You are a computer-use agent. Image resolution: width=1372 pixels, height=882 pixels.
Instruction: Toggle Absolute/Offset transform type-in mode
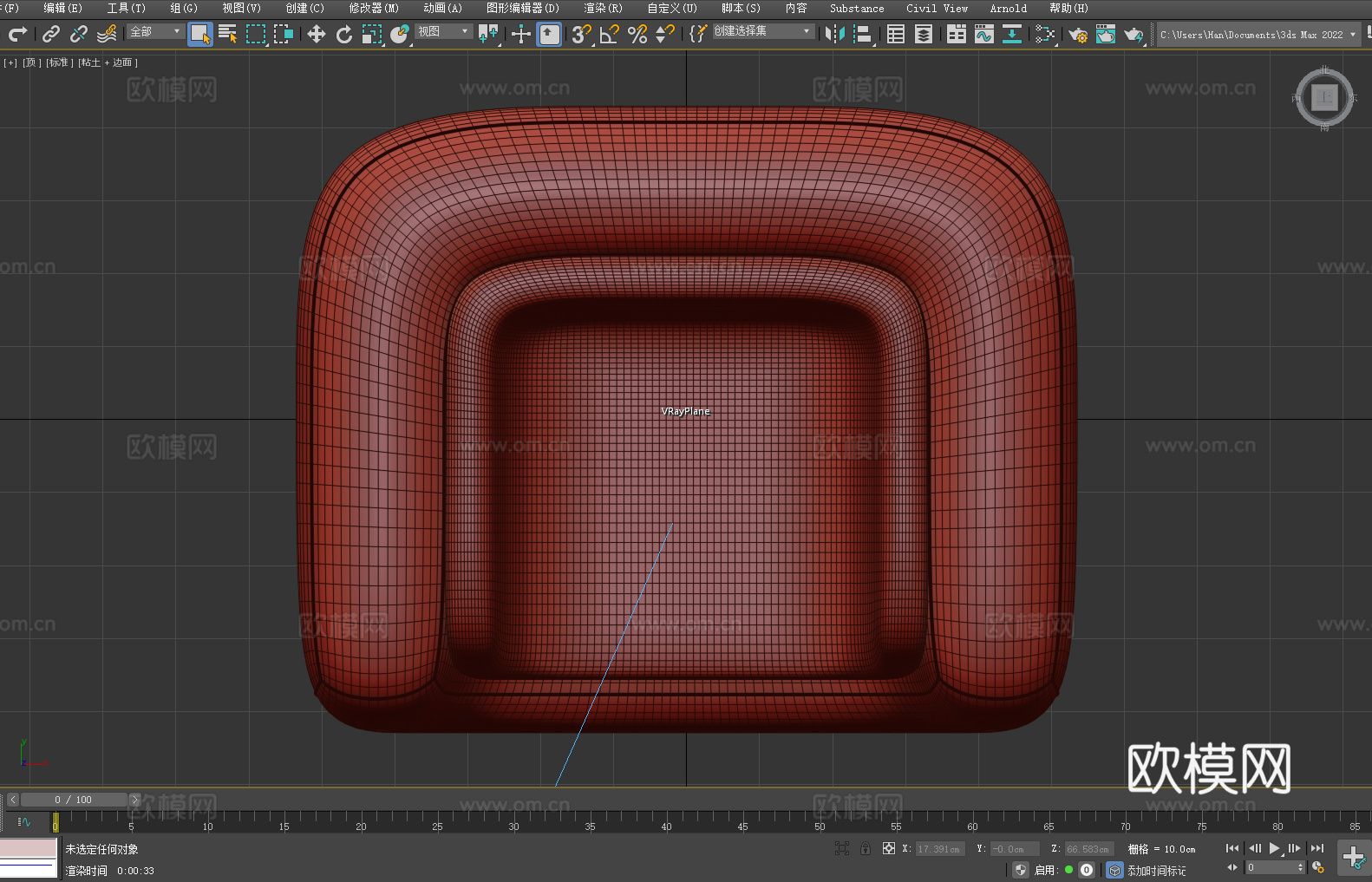(889, 849)
